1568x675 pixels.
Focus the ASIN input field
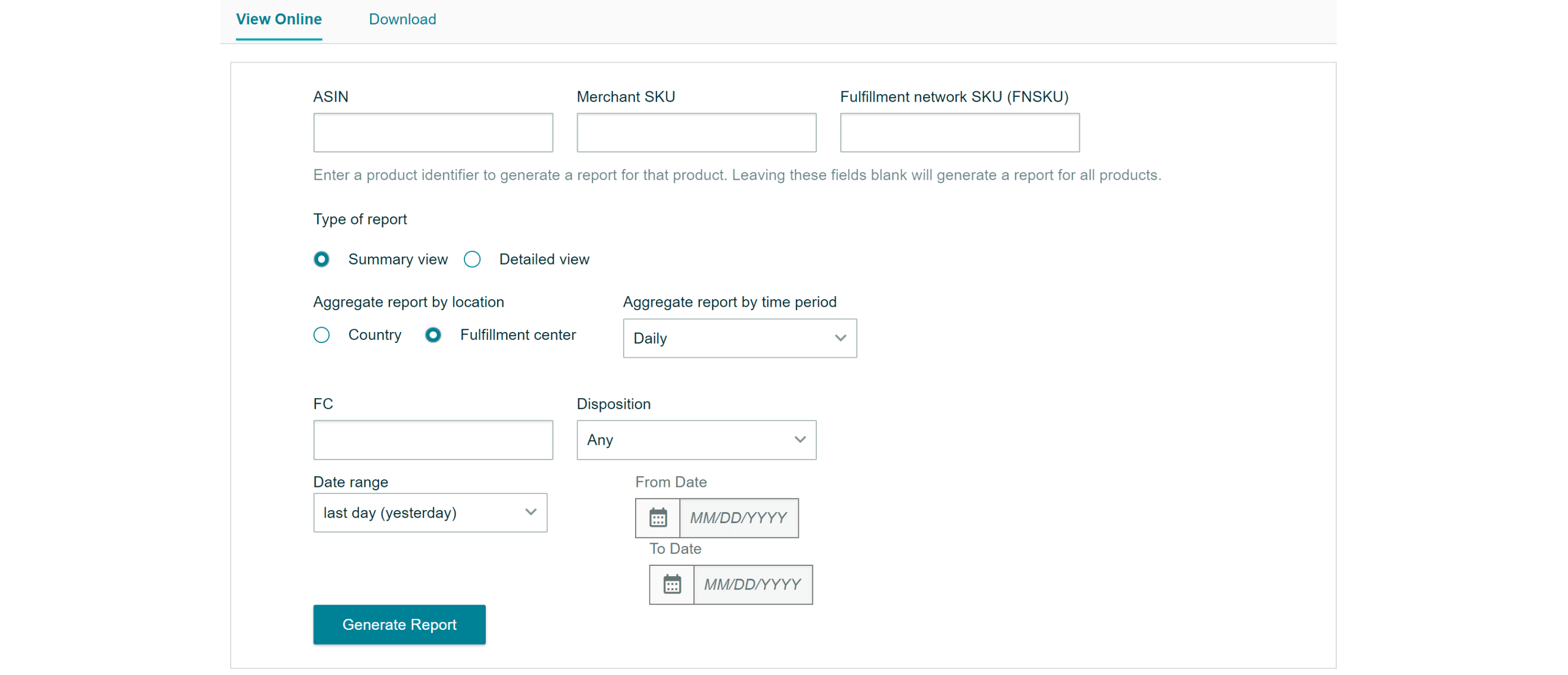coord(433,133)
